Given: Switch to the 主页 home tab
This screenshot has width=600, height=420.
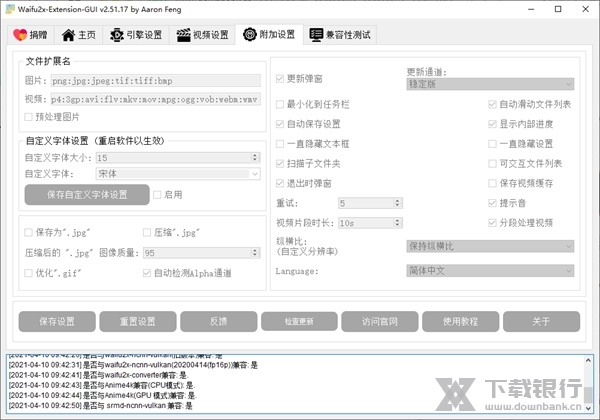Looking at the screenshot, I should [78, 35].
